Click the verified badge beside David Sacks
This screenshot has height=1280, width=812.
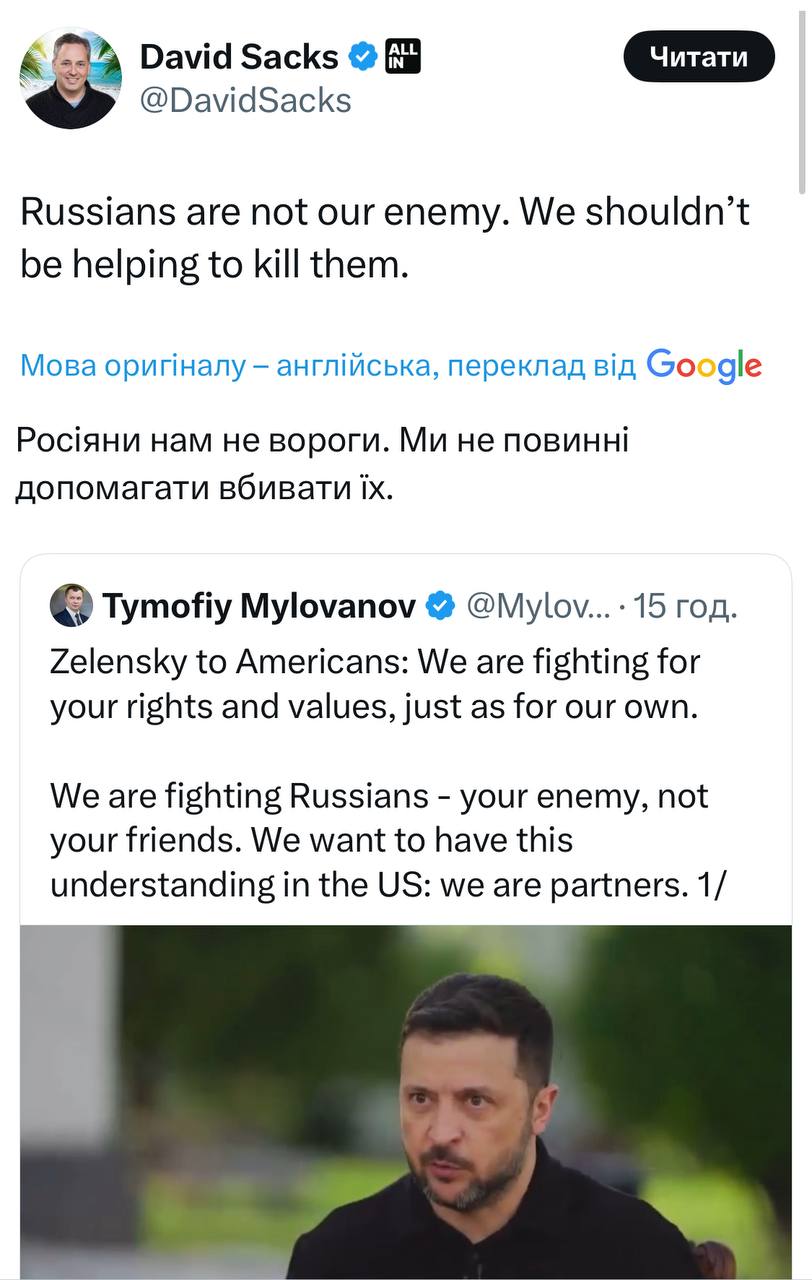point(363,57)
